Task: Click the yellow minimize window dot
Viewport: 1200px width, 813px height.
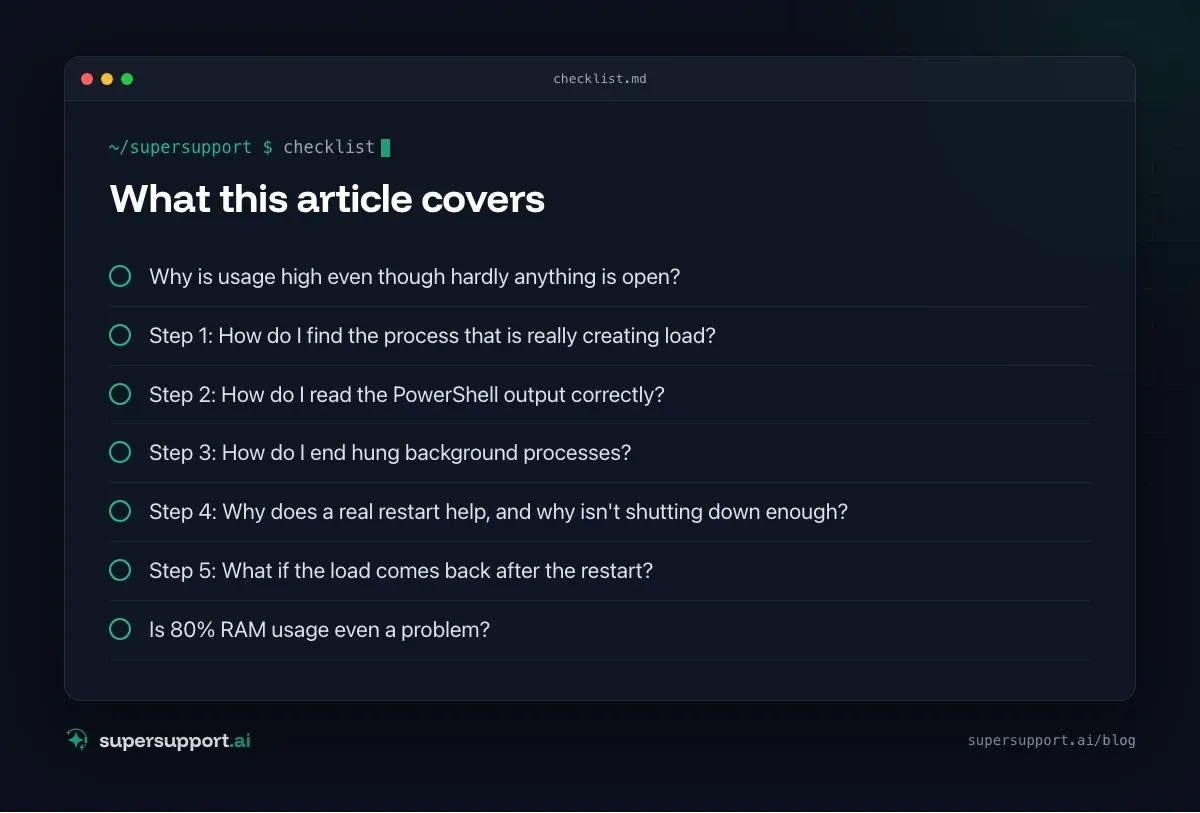Action: click(x=107, y=79)
